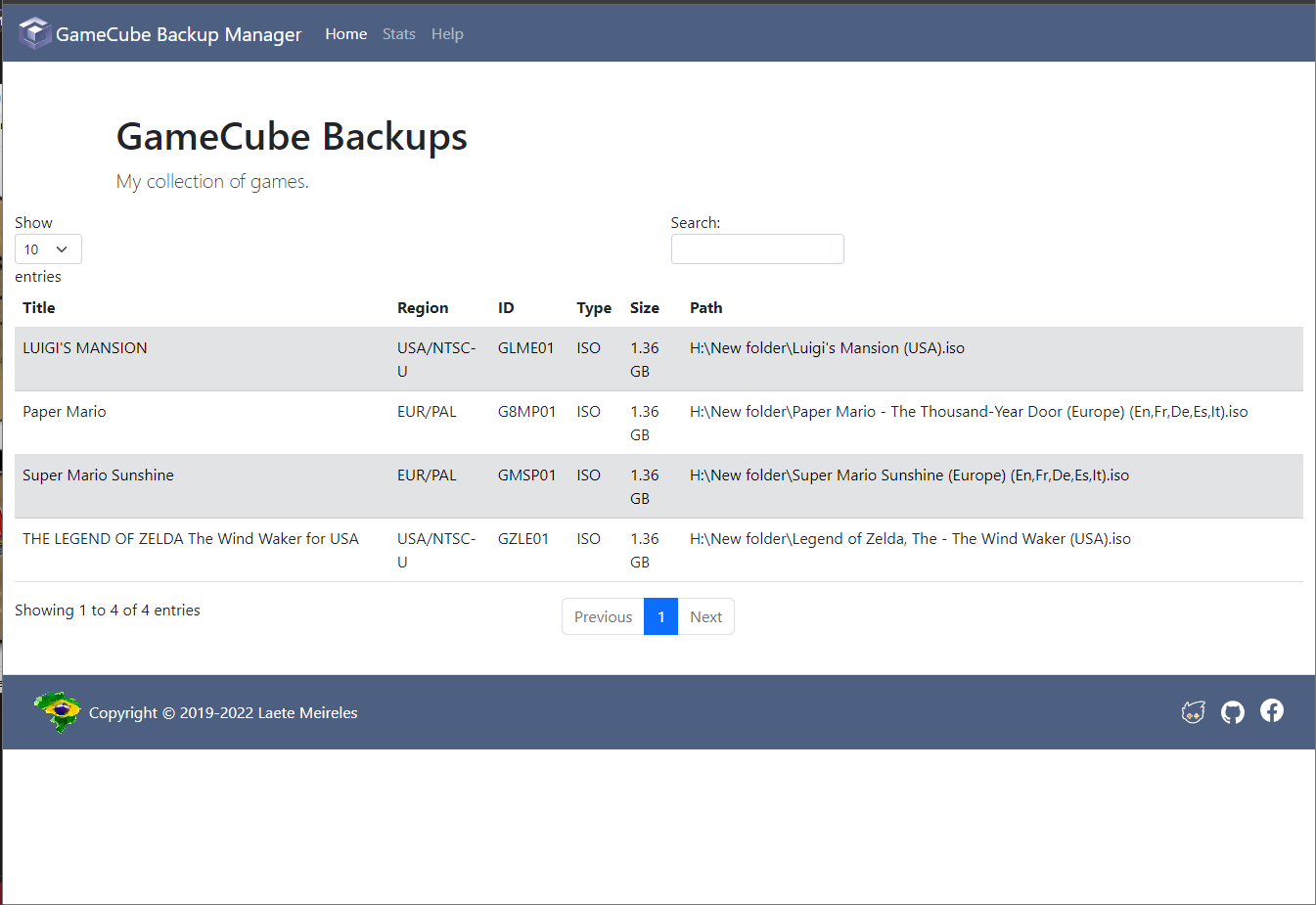Click the GameCube Backups page heading
Screen dimensions: 1316x905
pos(292,137)
